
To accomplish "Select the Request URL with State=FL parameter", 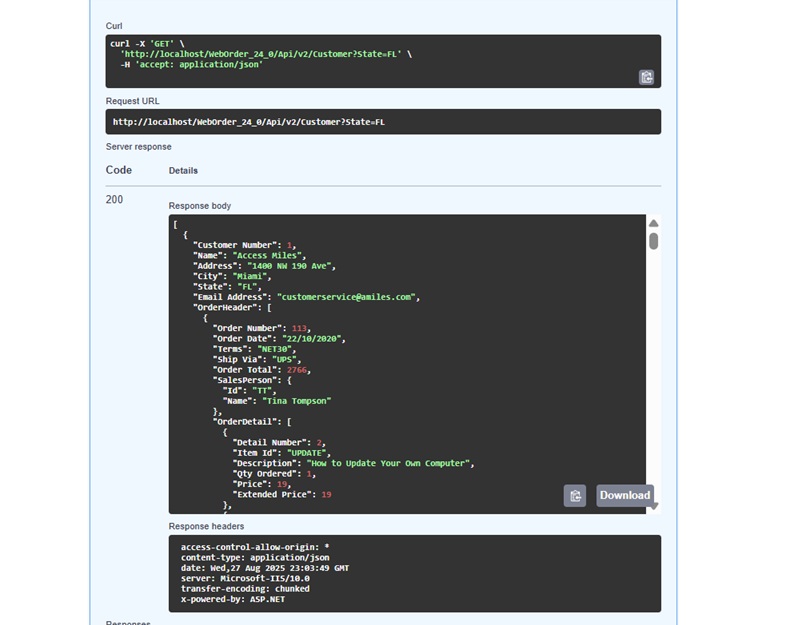I will point(254,119).
